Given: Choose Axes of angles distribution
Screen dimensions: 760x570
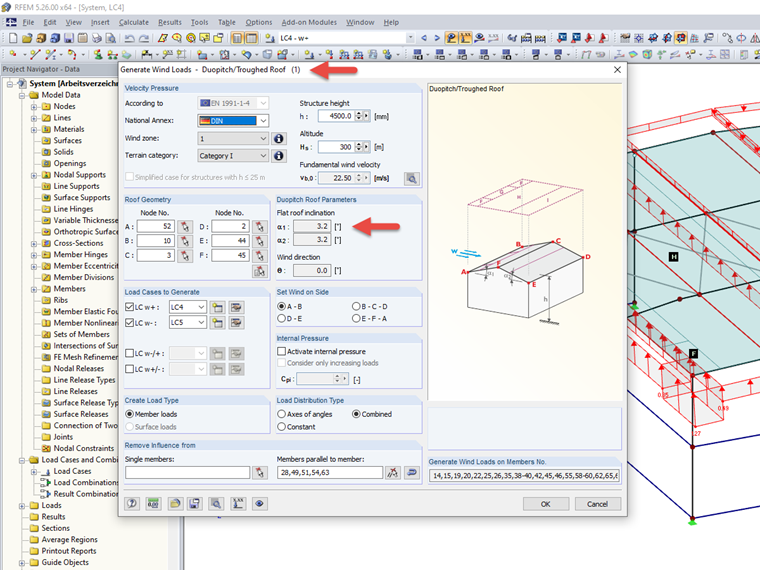Looking at the screenshot, I should tap(281, 414).
